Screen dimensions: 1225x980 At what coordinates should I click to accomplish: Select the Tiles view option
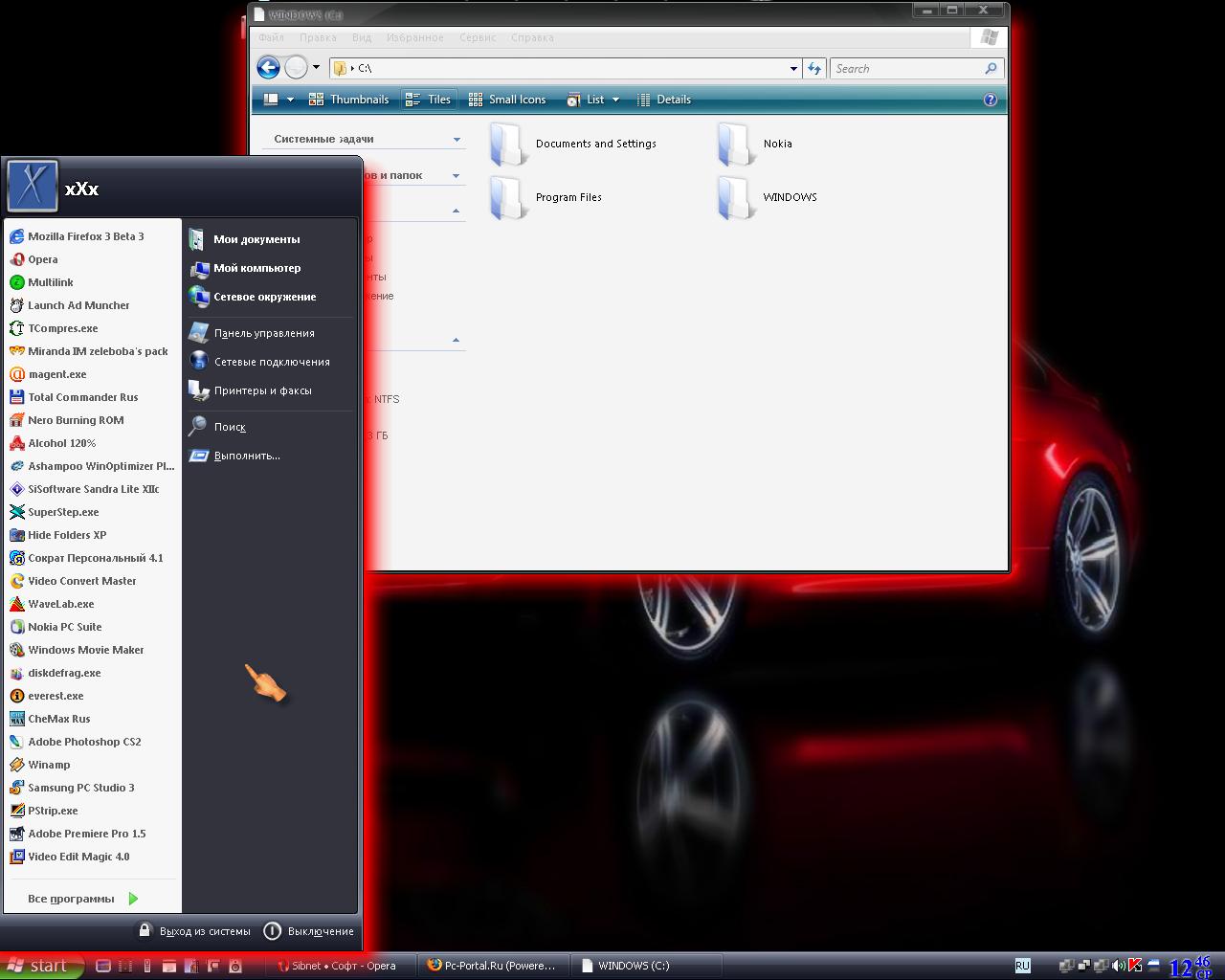coord(429,100)
